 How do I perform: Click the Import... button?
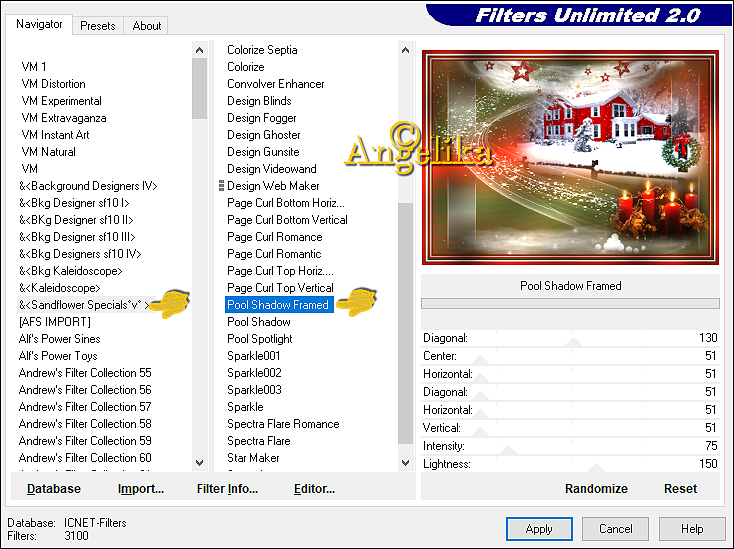click(x=141, y=489)
